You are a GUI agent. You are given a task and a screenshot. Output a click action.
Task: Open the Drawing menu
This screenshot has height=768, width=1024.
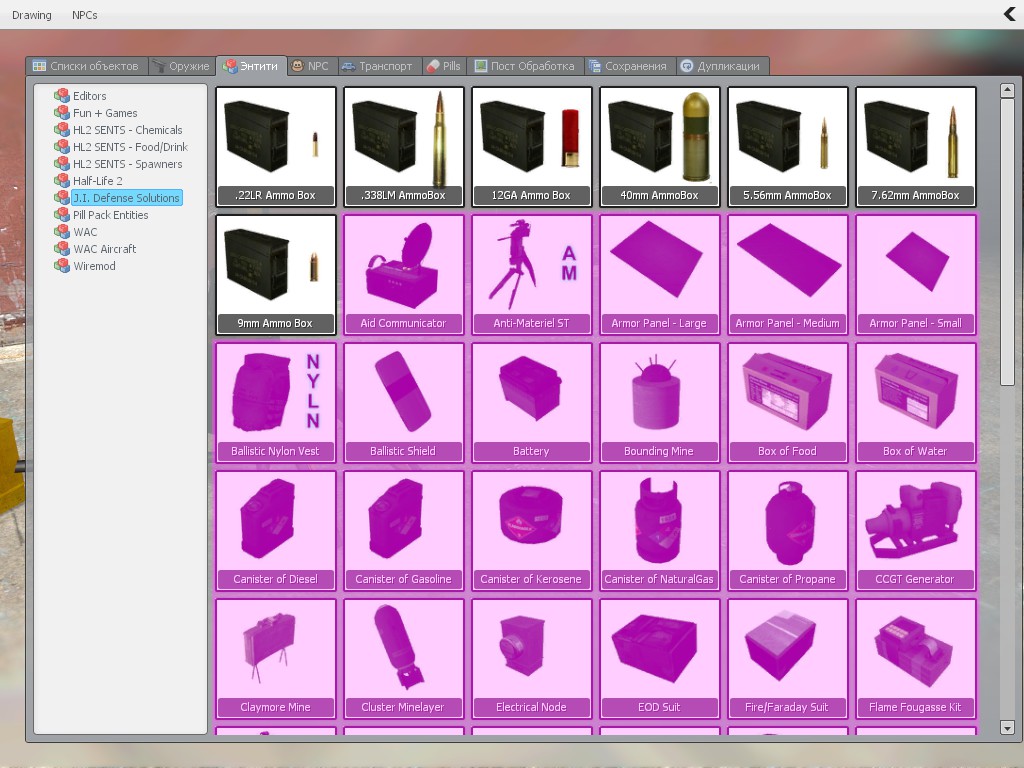pos(31,15)
